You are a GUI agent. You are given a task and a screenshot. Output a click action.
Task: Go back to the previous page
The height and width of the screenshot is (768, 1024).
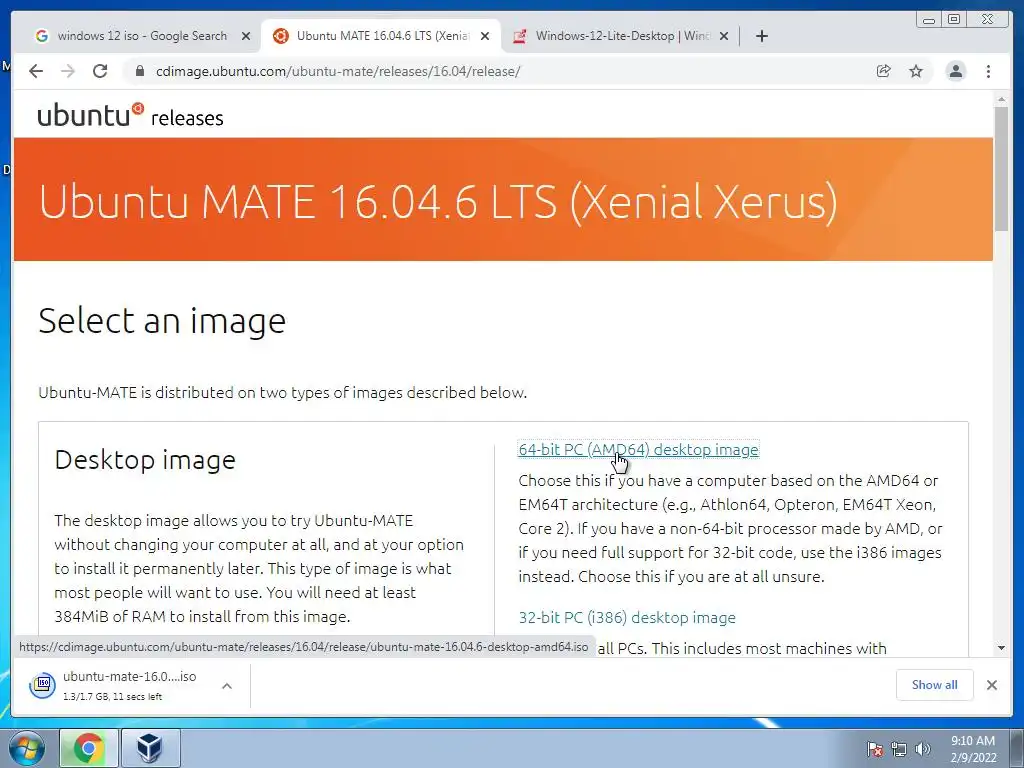(x=36, y=71)
